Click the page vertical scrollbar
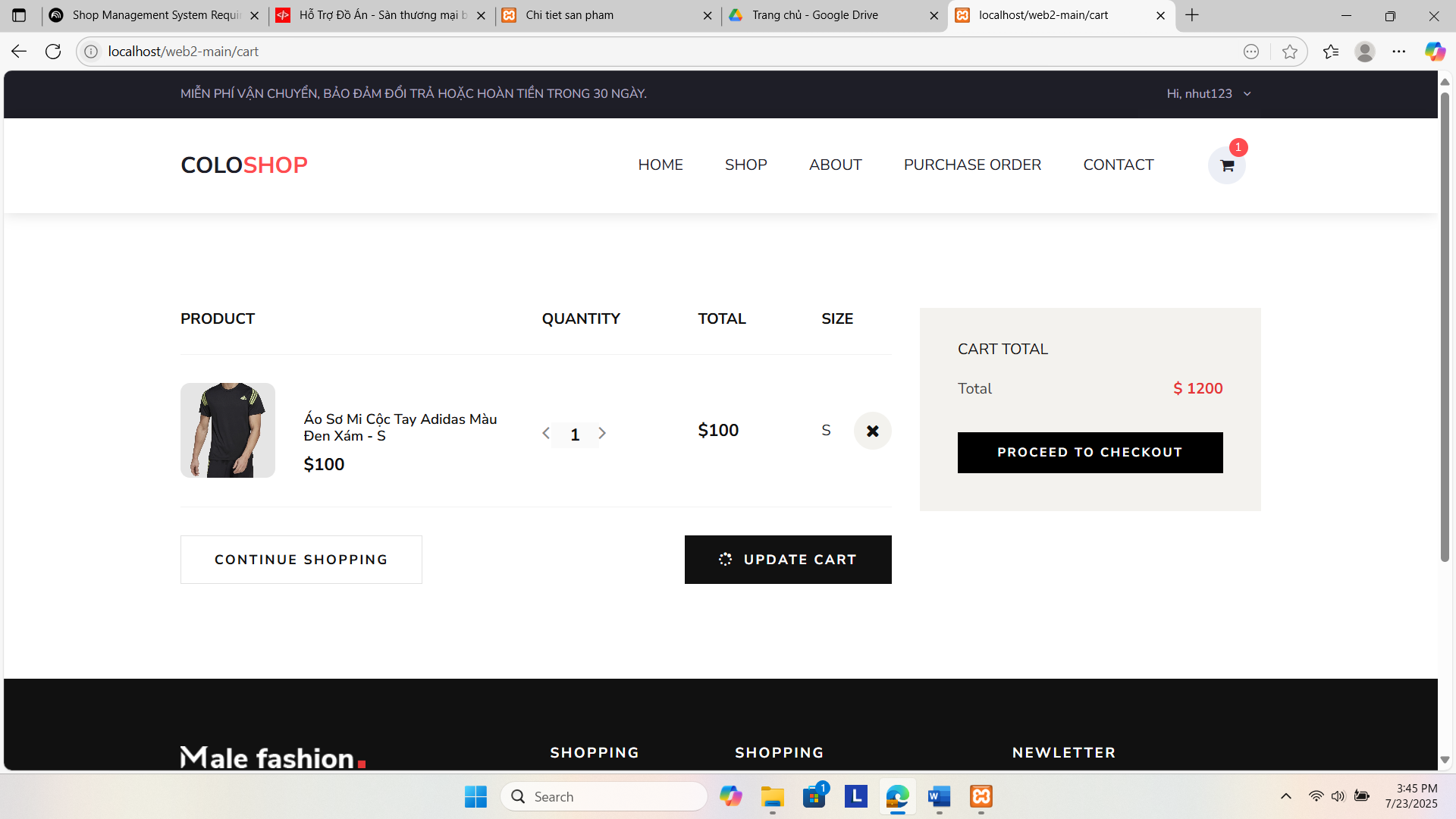Screen dimensions: 1456x819 [x=1444, y=326]
